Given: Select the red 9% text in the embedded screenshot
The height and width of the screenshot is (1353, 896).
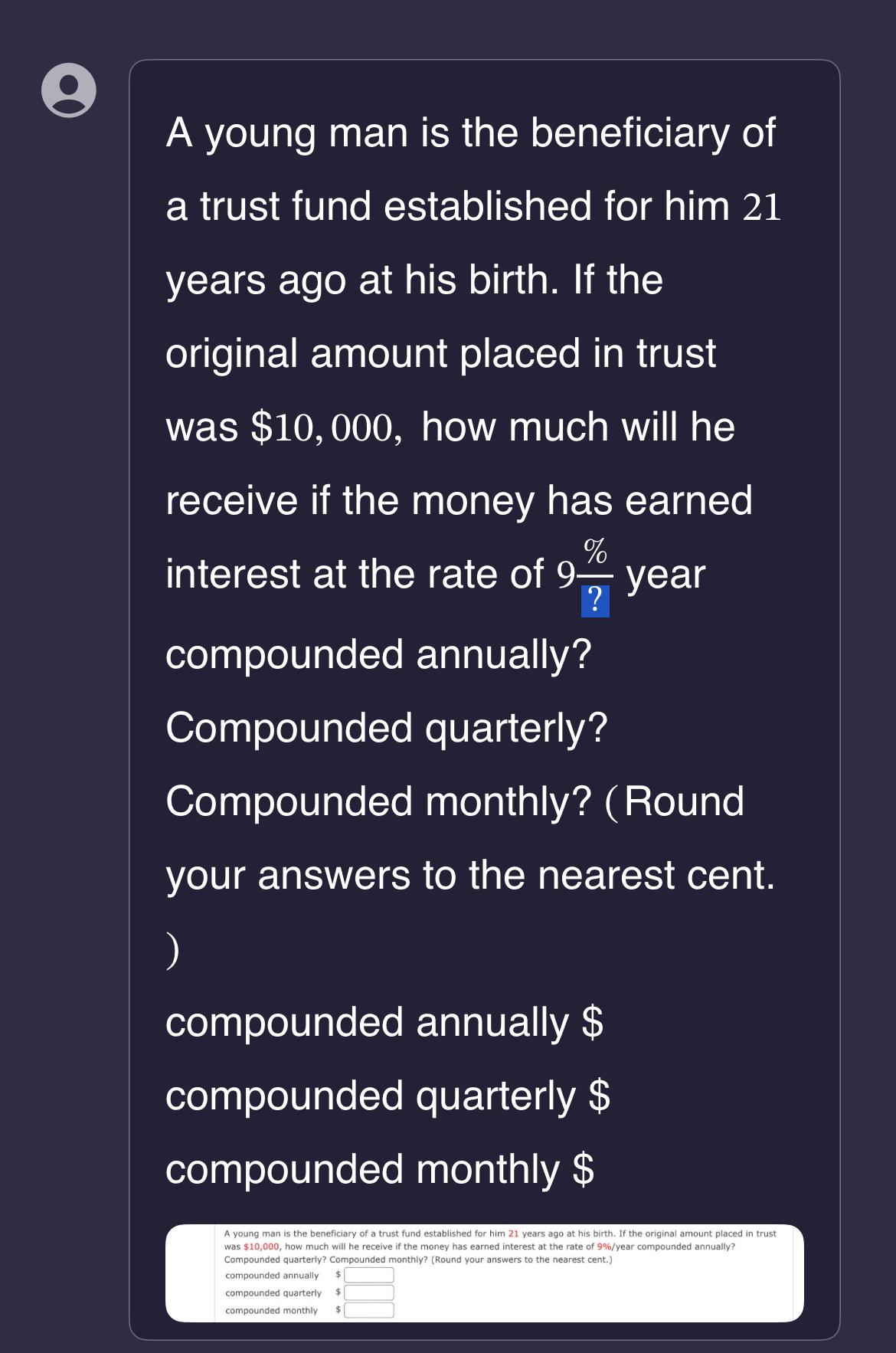Looking at the screenshot, I should point(606,1247).
